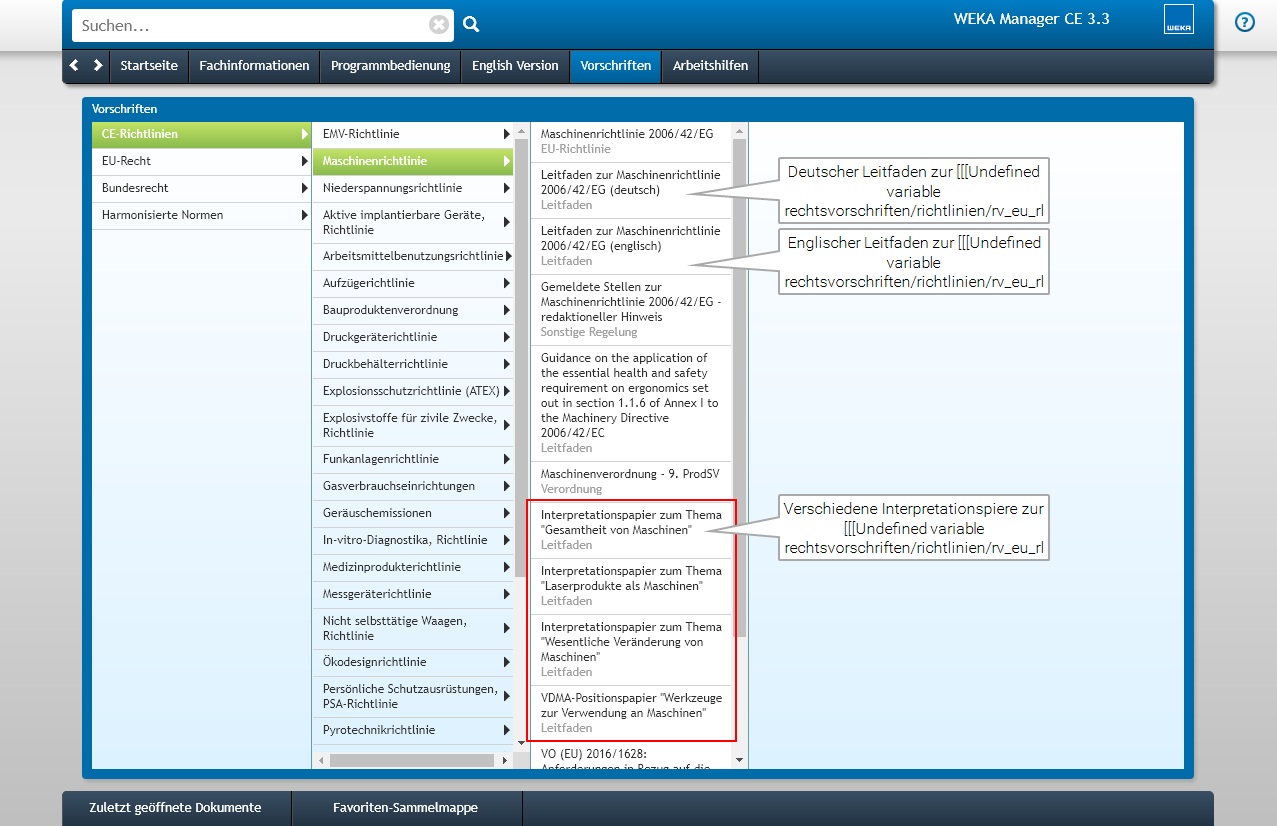The height and width of the screenshot is (826, 1277).
Task: Go back using left arrow icon
Action: pyautogui.click(x=74, y=65)
